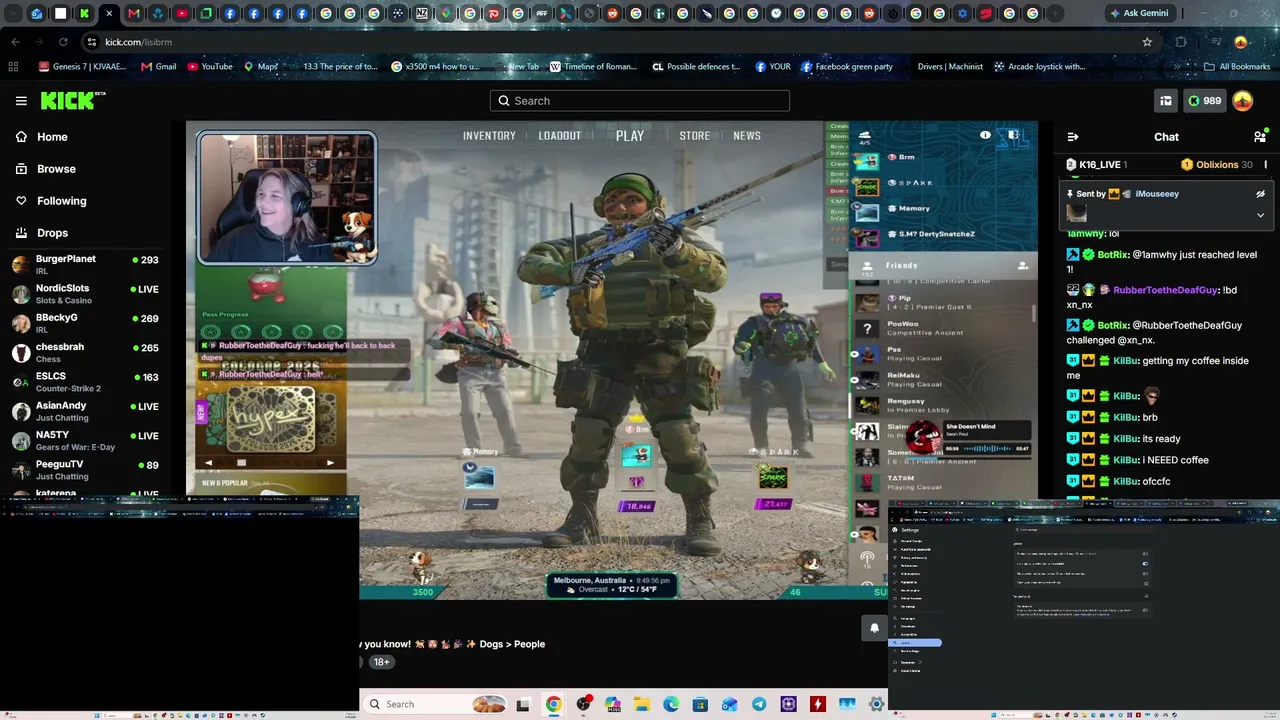Click the notification bell under the stream
Screen dimensions: 1280x720
tap(874, 628)
